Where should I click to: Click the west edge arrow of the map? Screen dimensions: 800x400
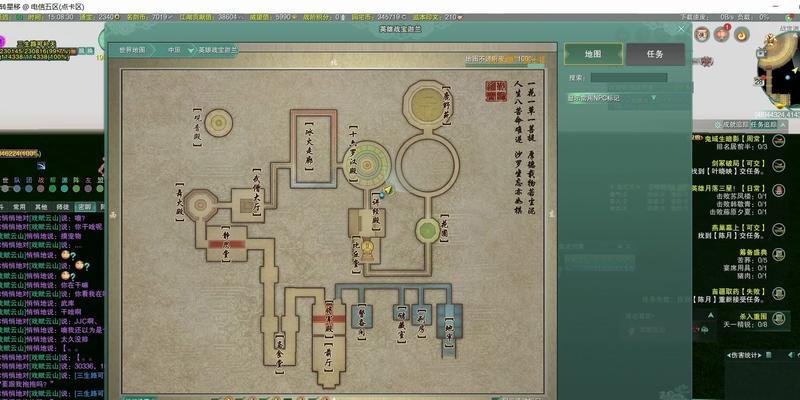(112, 215)
